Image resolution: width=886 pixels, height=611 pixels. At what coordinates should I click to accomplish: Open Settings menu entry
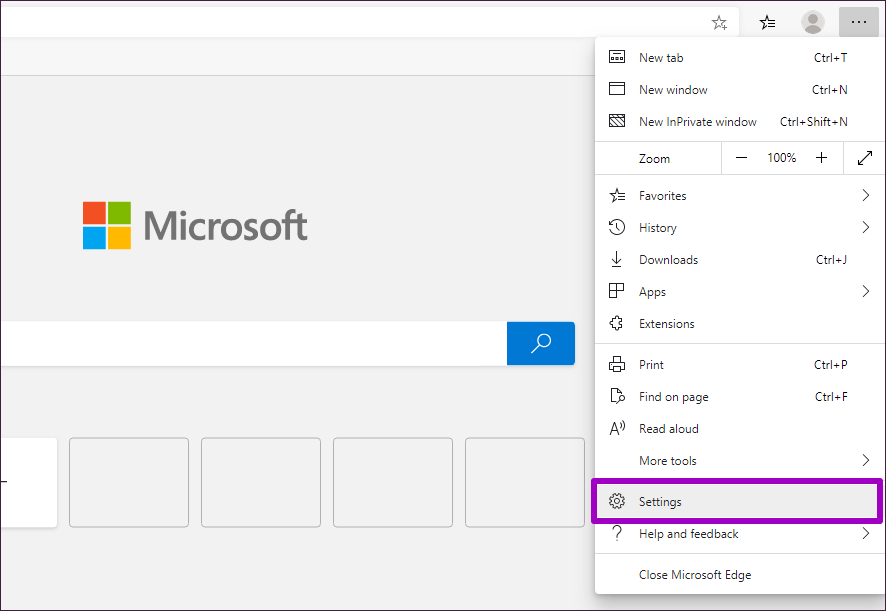737,501
